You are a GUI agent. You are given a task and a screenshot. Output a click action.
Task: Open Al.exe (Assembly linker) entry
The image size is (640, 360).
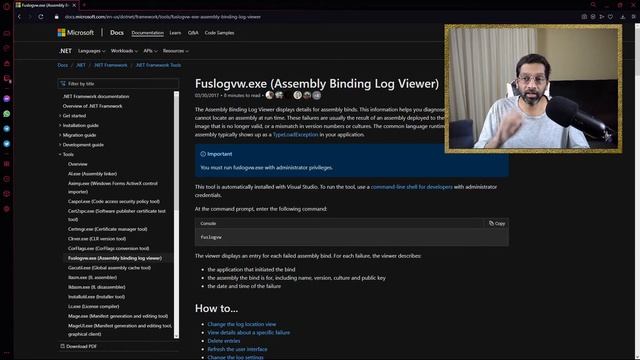92,174
